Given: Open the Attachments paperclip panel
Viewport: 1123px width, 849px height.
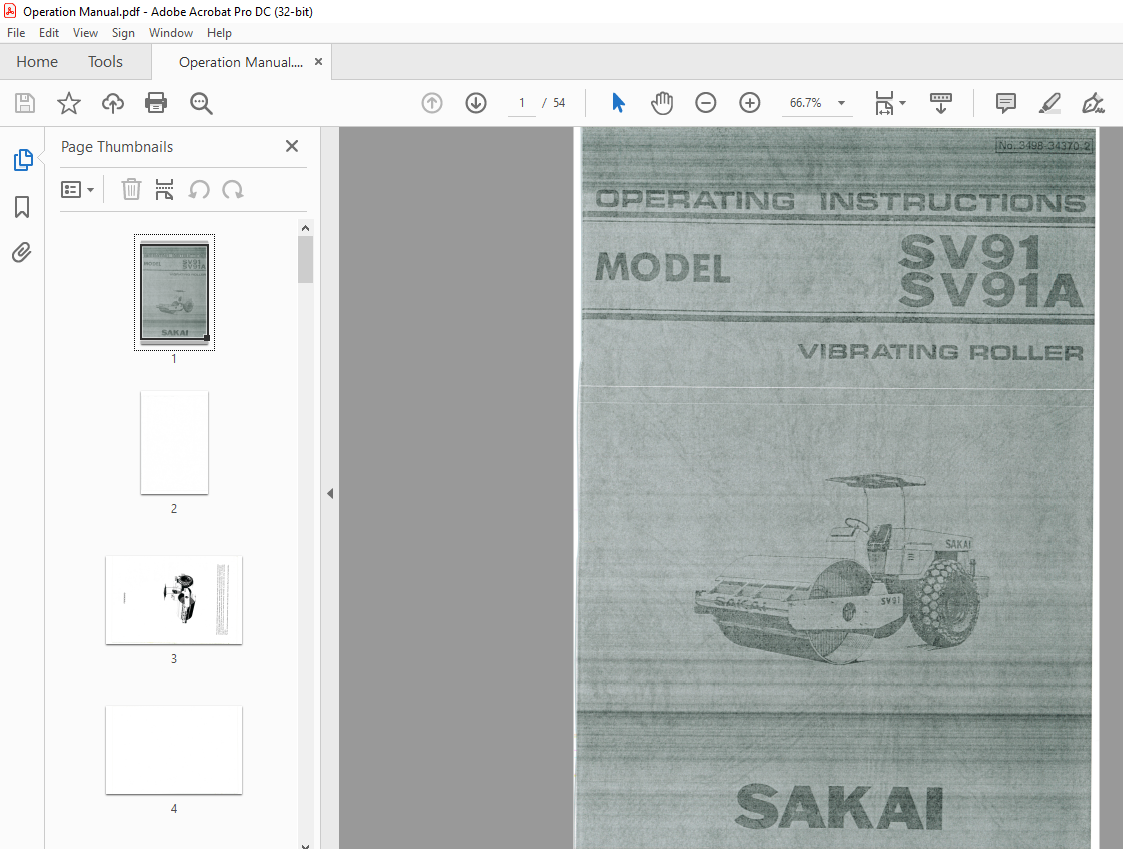Looking at the screenshot, I should click(x=22, y=252).
